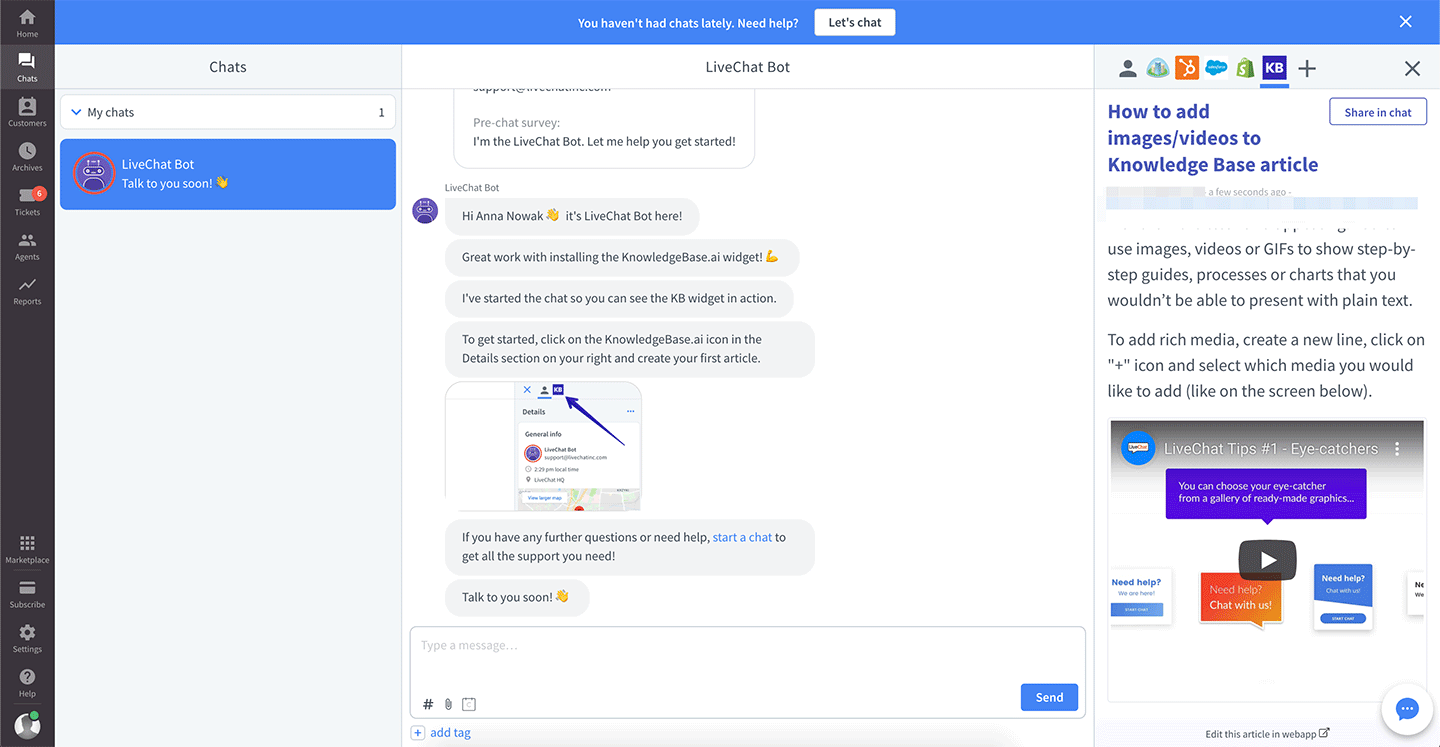This screenshot has height=747, width=1440.
Task: Open Agents in the sidebar
Action: click(x=27, y=246)
